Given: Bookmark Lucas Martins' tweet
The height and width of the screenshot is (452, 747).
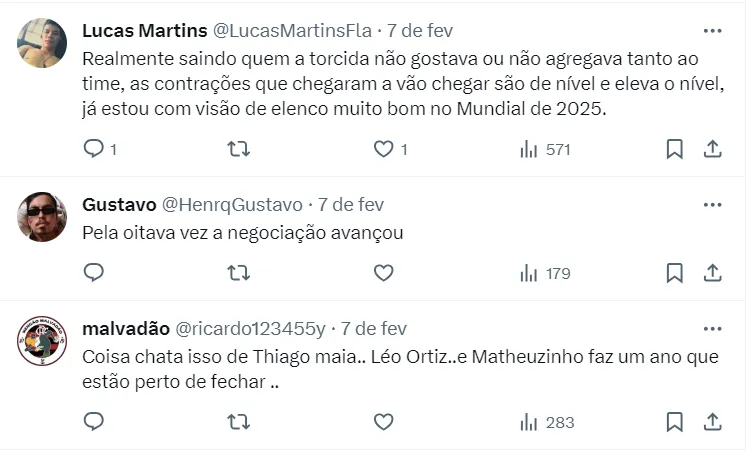Looking at the screenshot, I should [675, 149].
